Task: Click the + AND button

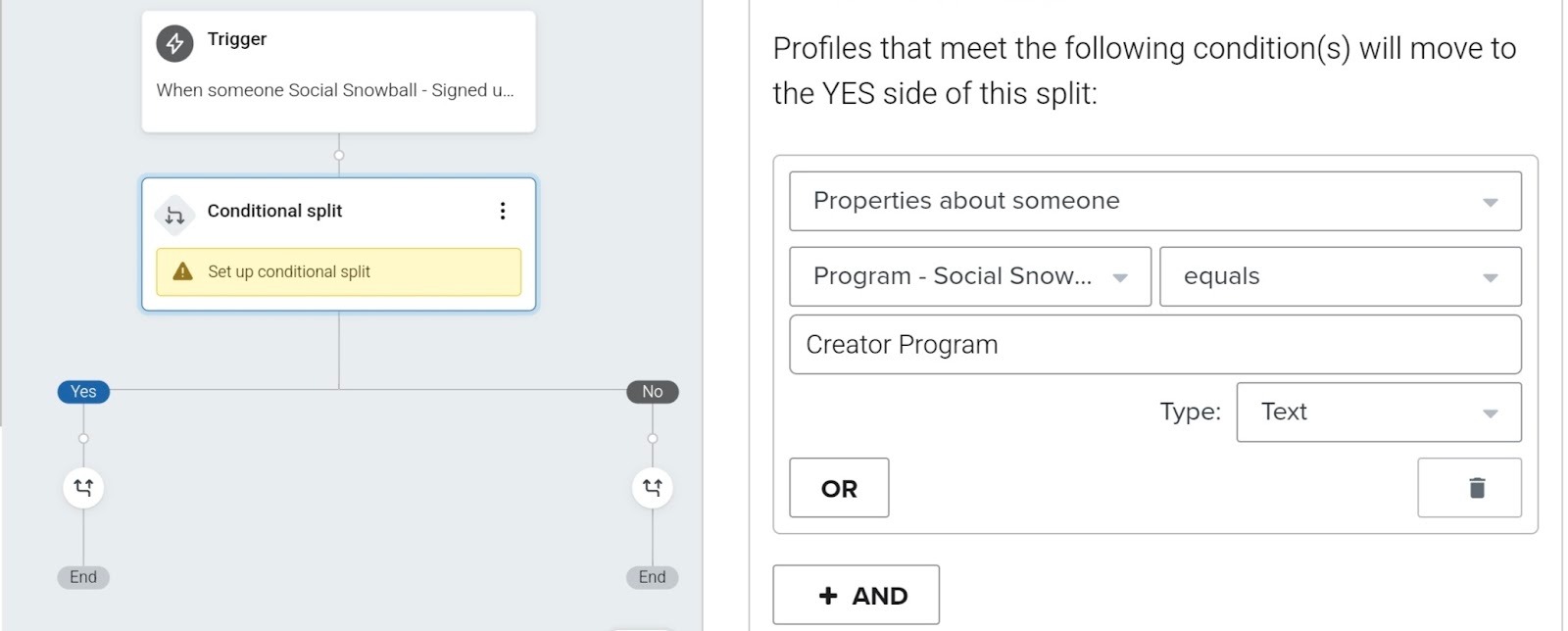Action: (856, 595)
